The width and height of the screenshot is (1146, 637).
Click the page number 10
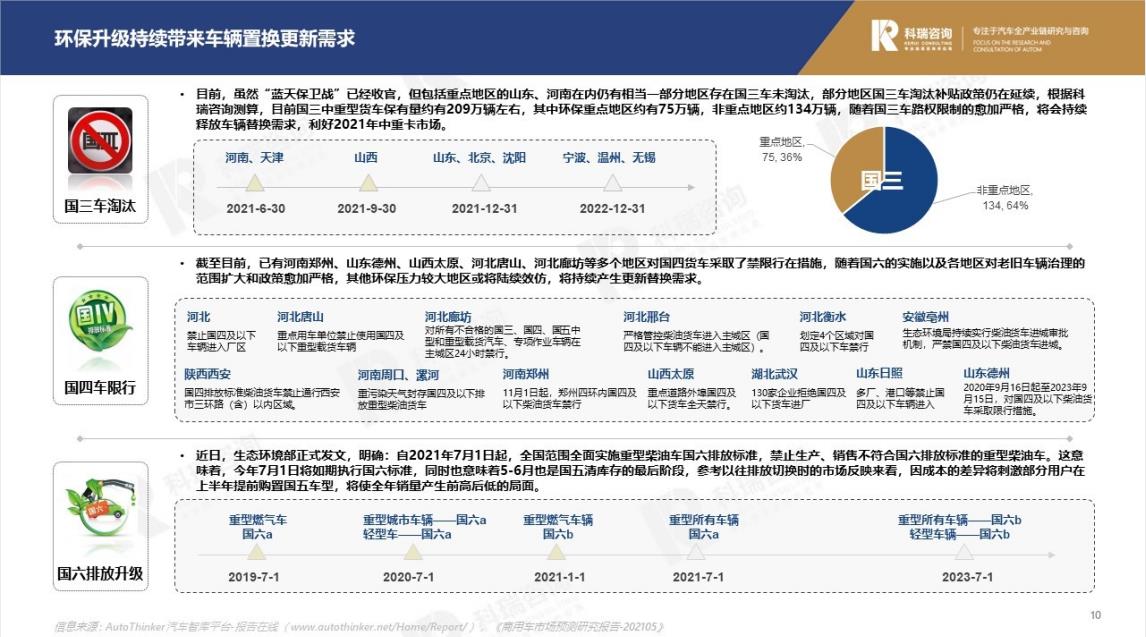[x=1096, y=615]
